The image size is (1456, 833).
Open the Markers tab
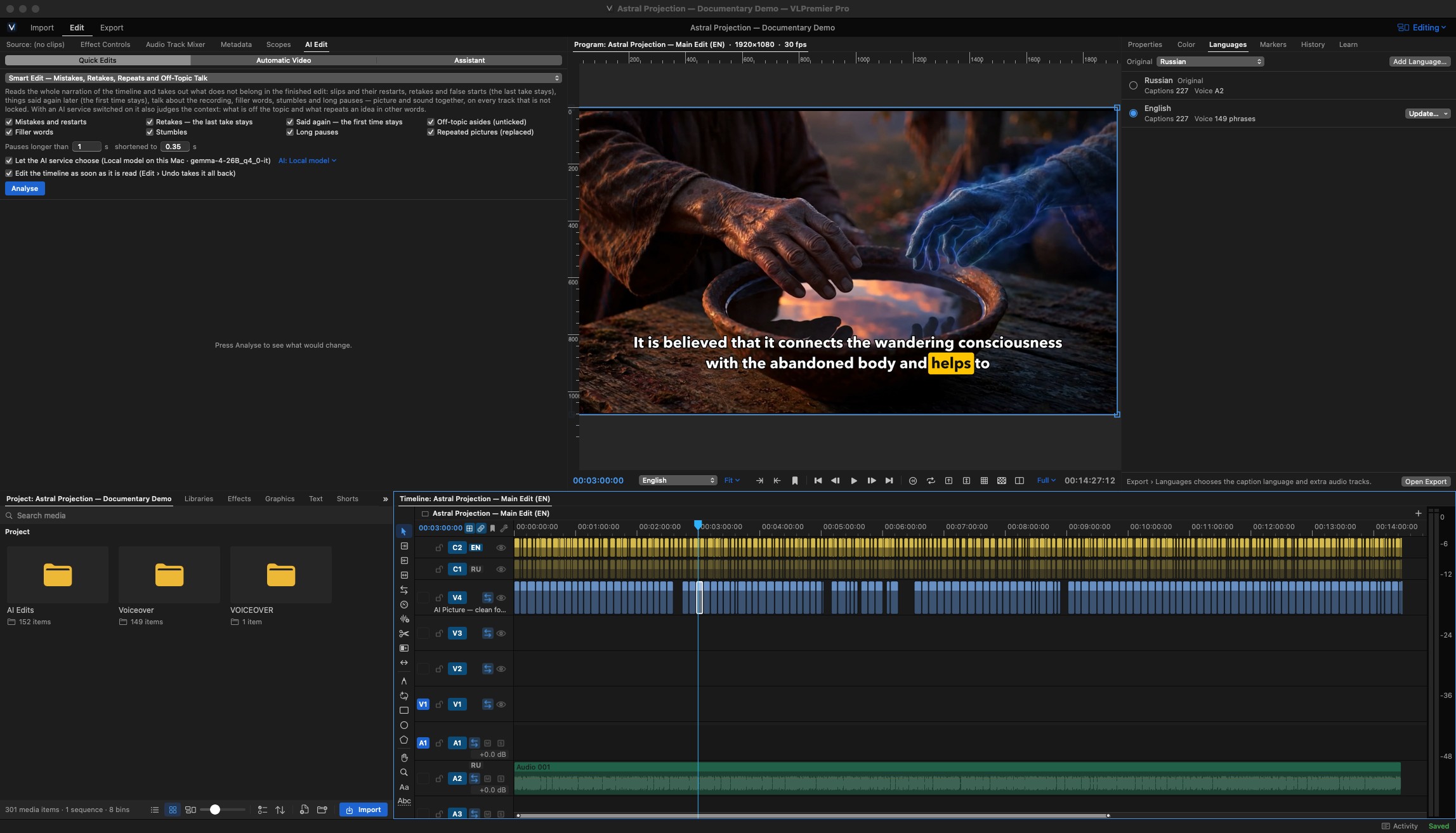1273,44
